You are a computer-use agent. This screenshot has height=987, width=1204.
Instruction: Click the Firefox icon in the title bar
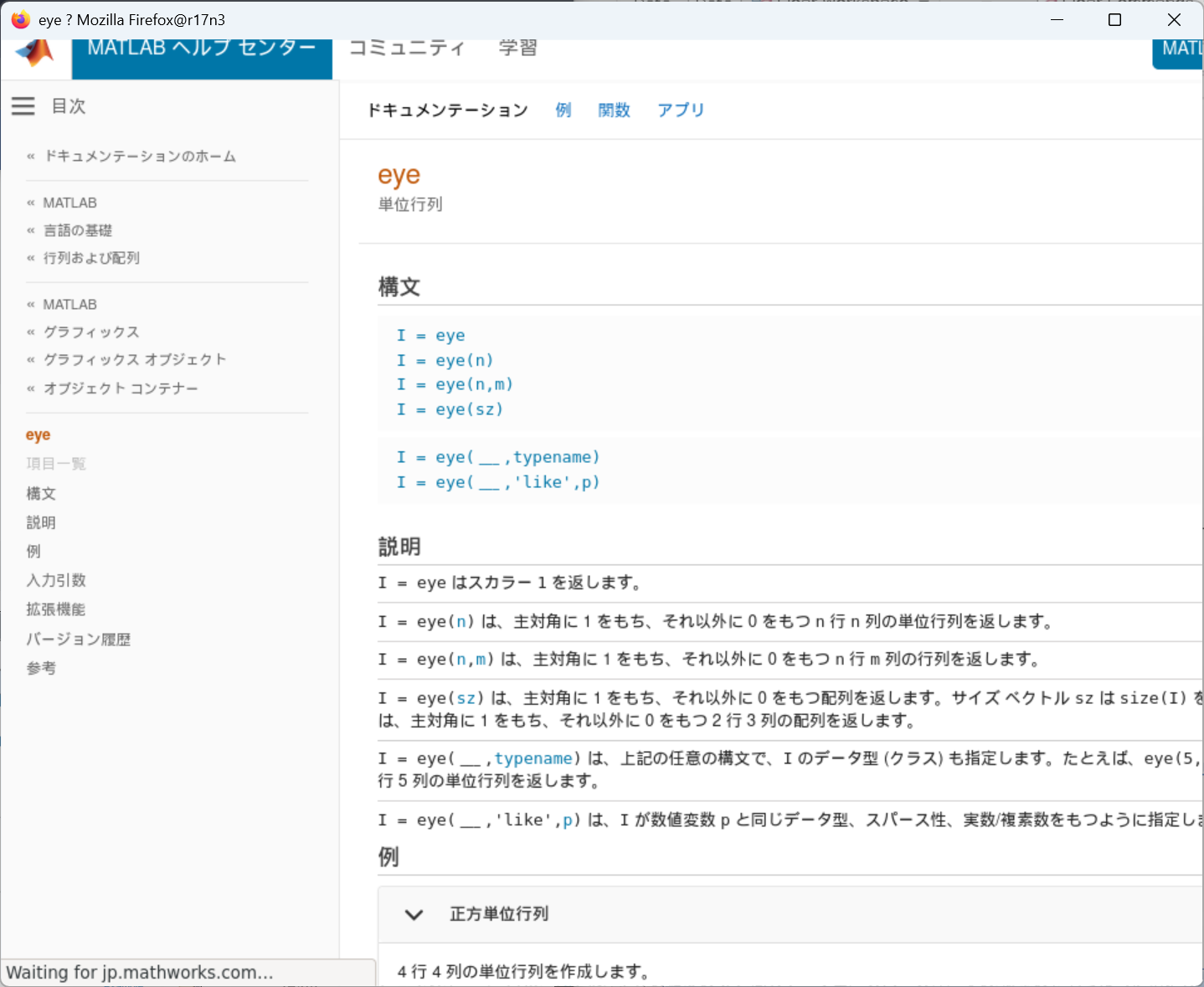click(x=20, y=19)
